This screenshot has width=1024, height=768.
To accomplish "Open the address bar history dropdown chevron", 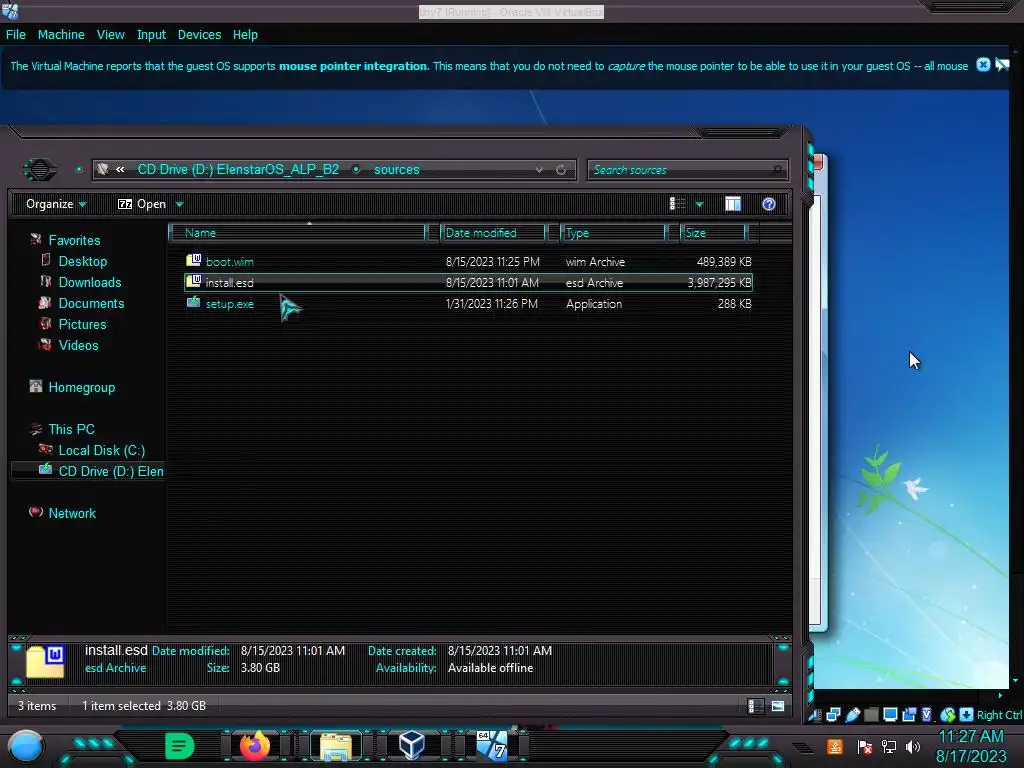I will click(x=539, y=170).
